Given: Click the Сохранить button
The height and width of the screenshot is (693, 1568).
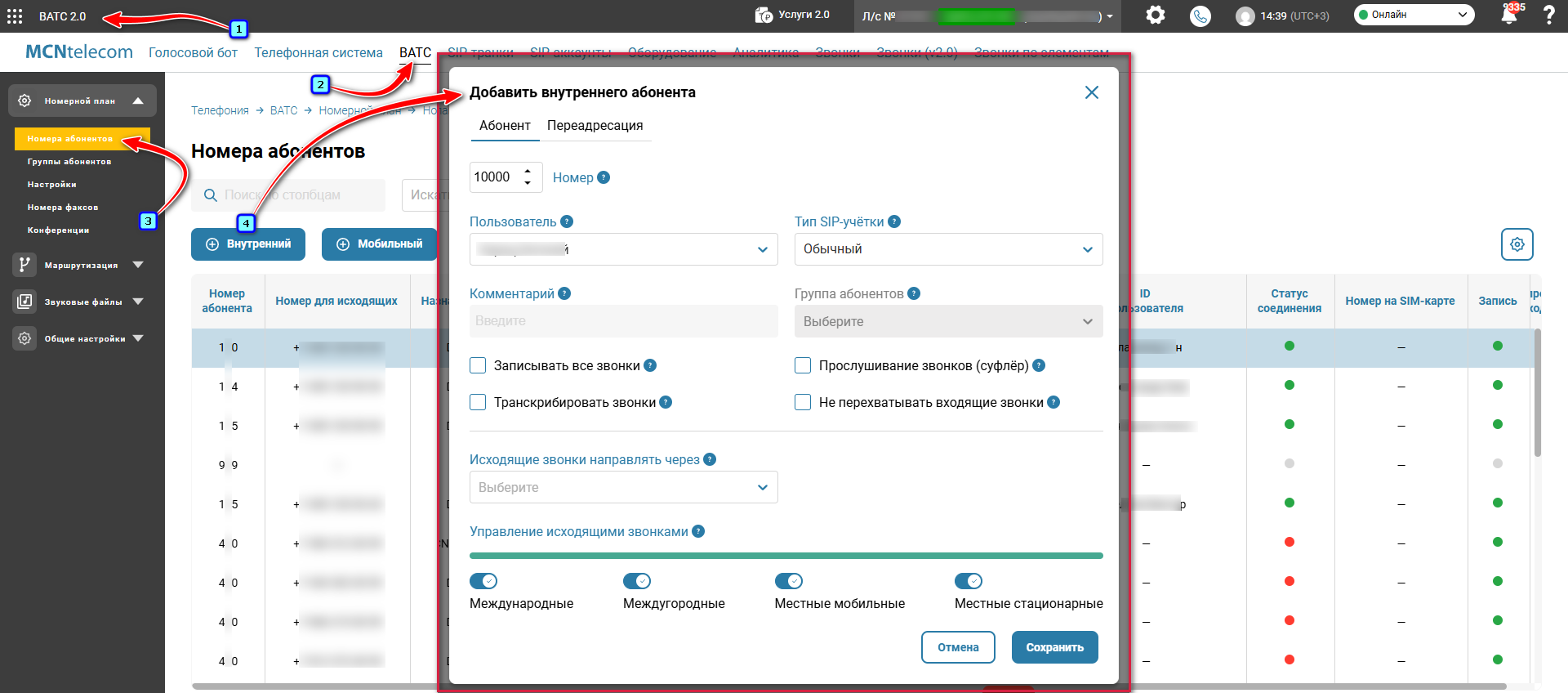Looking at the screenshot, I should coord(1055,647).
